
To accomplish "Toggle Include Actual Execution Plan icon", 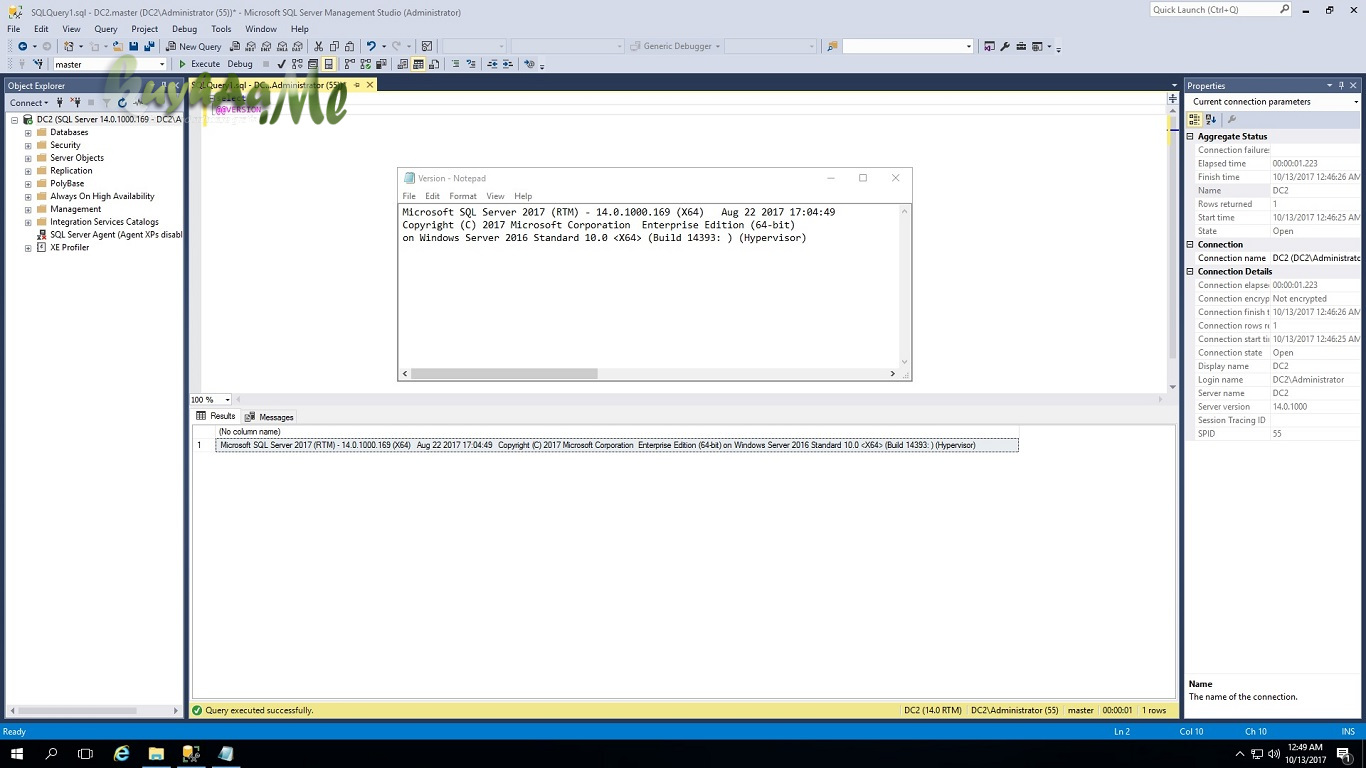I will click(x=349, y=64).
